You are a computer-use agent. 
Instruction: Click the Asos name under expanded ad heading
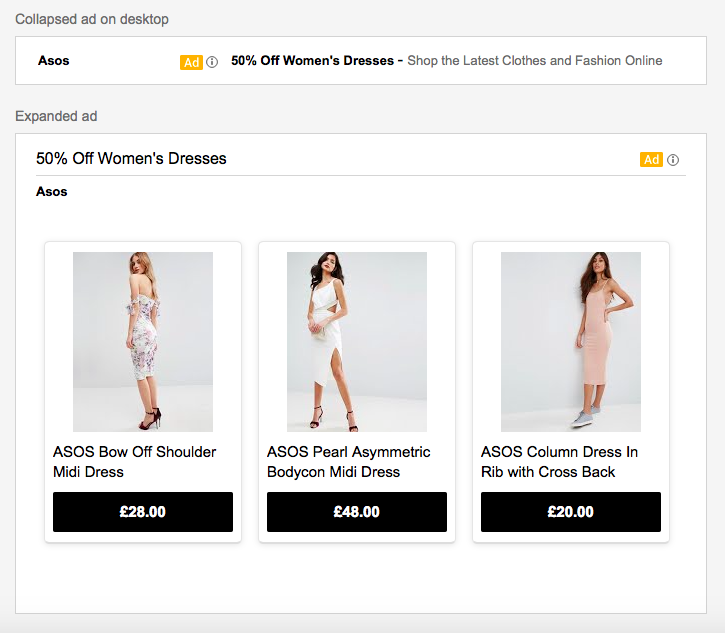[52, 191]
